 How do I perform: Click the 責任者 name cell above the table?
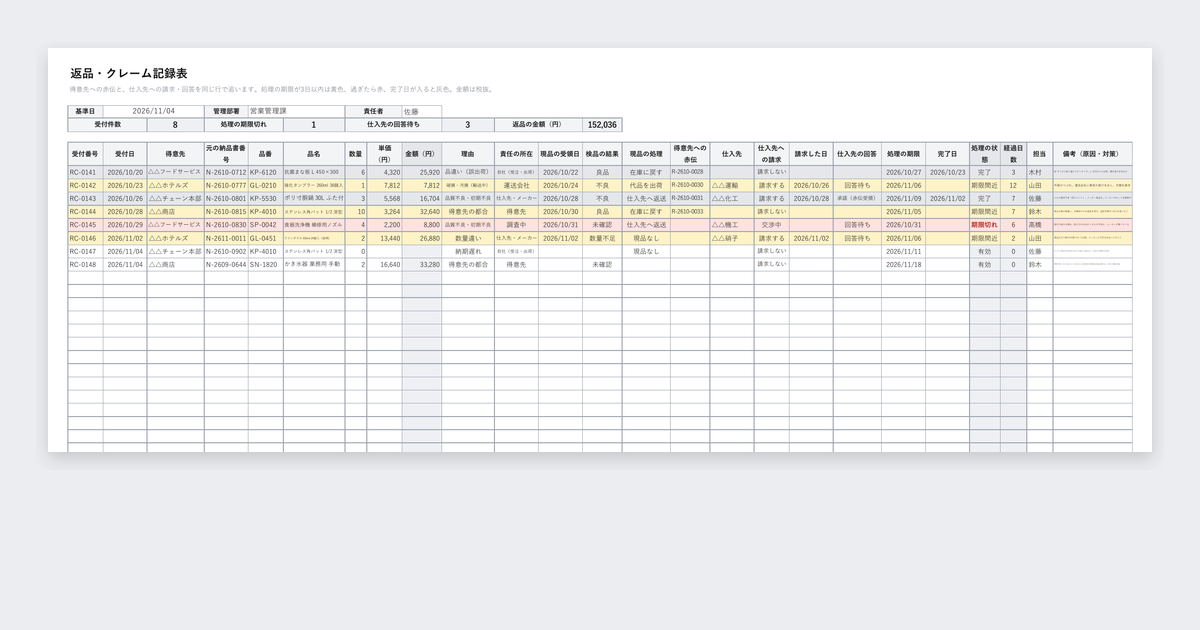tap(421, 111)
